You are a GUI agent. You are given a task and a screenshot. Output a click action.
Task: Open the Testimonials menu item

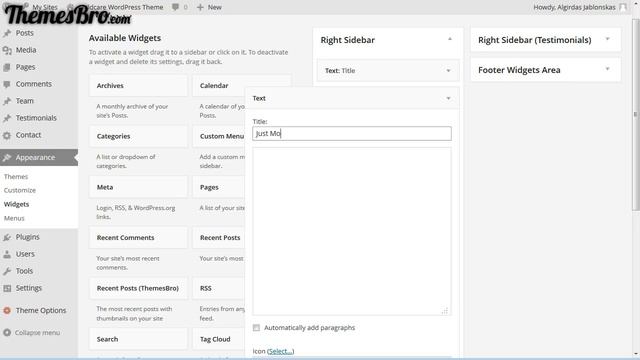pyautogui.click(x=36, y=118)
